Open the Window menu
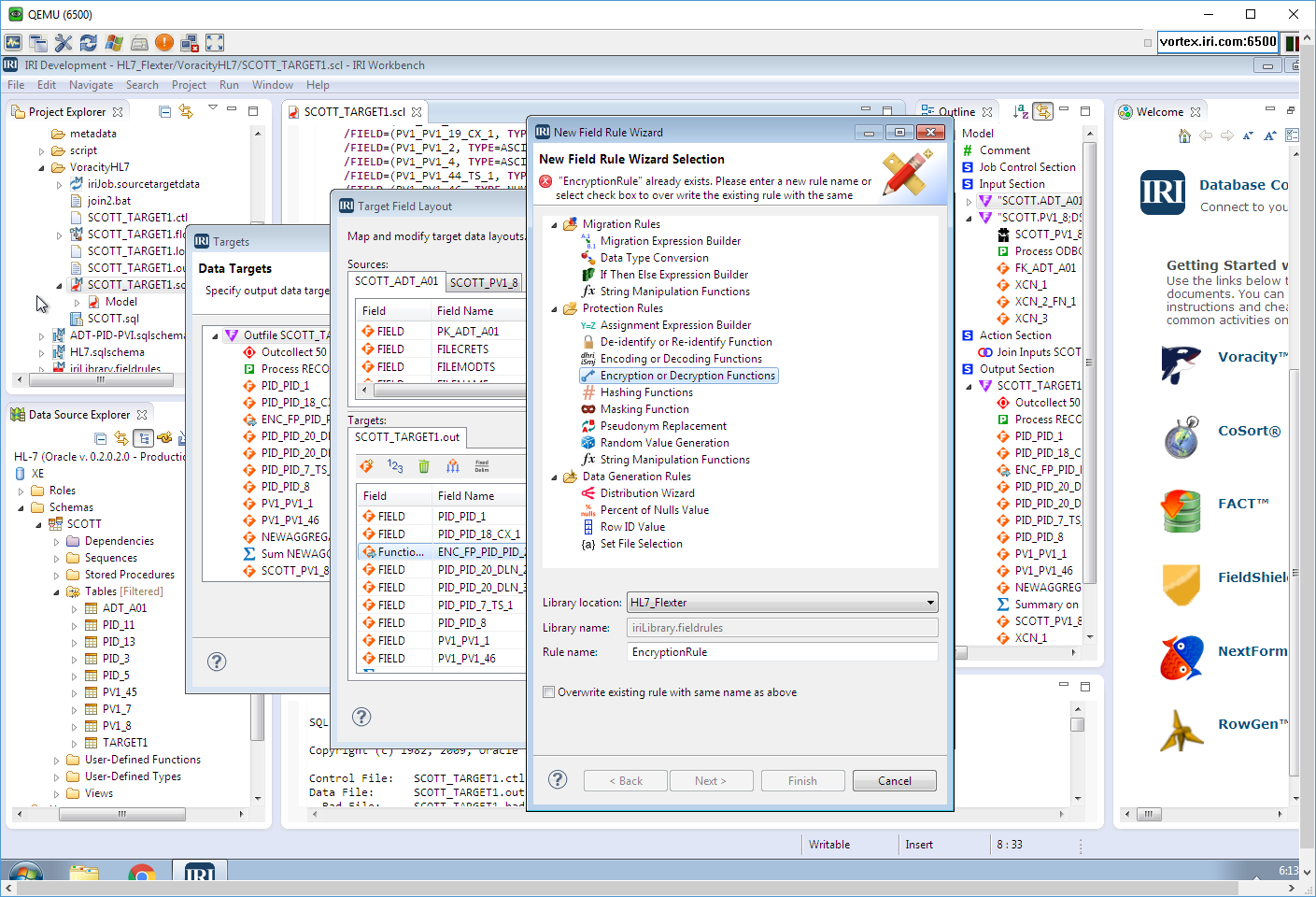The image size is (1316, 897). [x=272, y=85]
